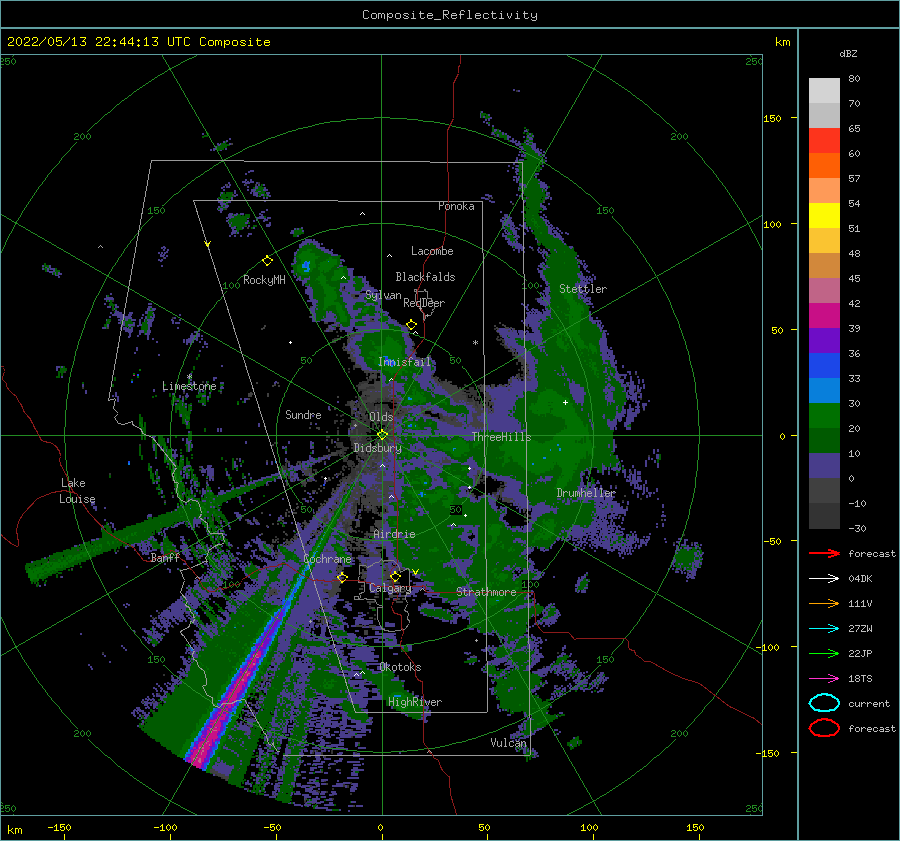Click yellow diamond marker above Calgary label
Viewport: 900px width, 841px height.
coord(395,576)
